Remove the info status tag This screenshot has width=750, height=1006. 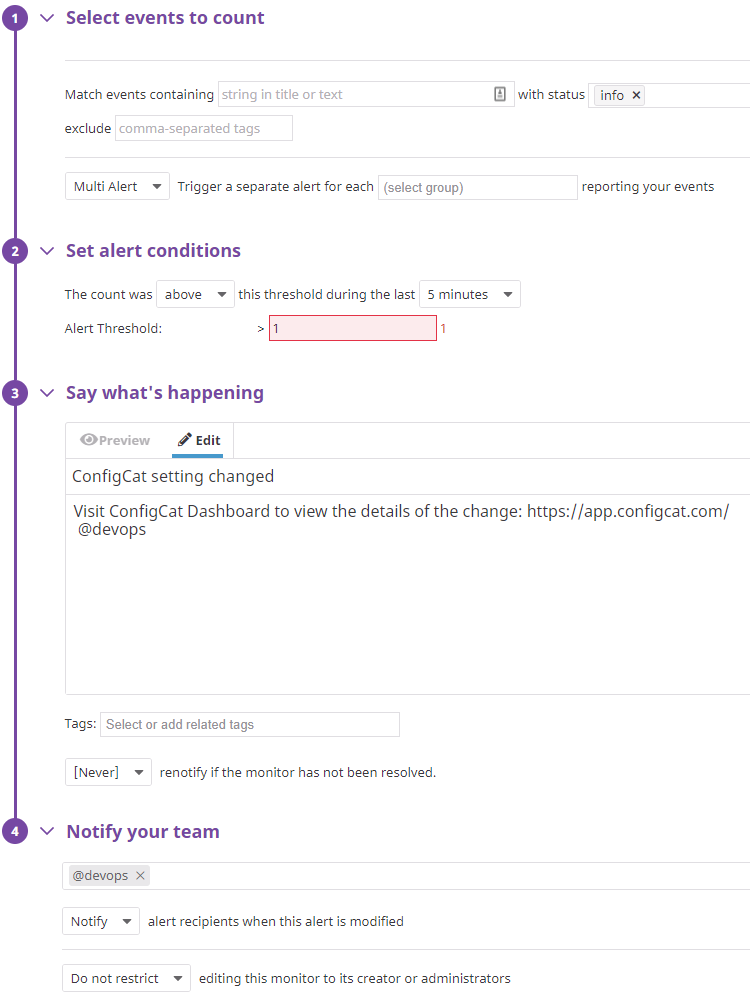(x=637, y=95)
